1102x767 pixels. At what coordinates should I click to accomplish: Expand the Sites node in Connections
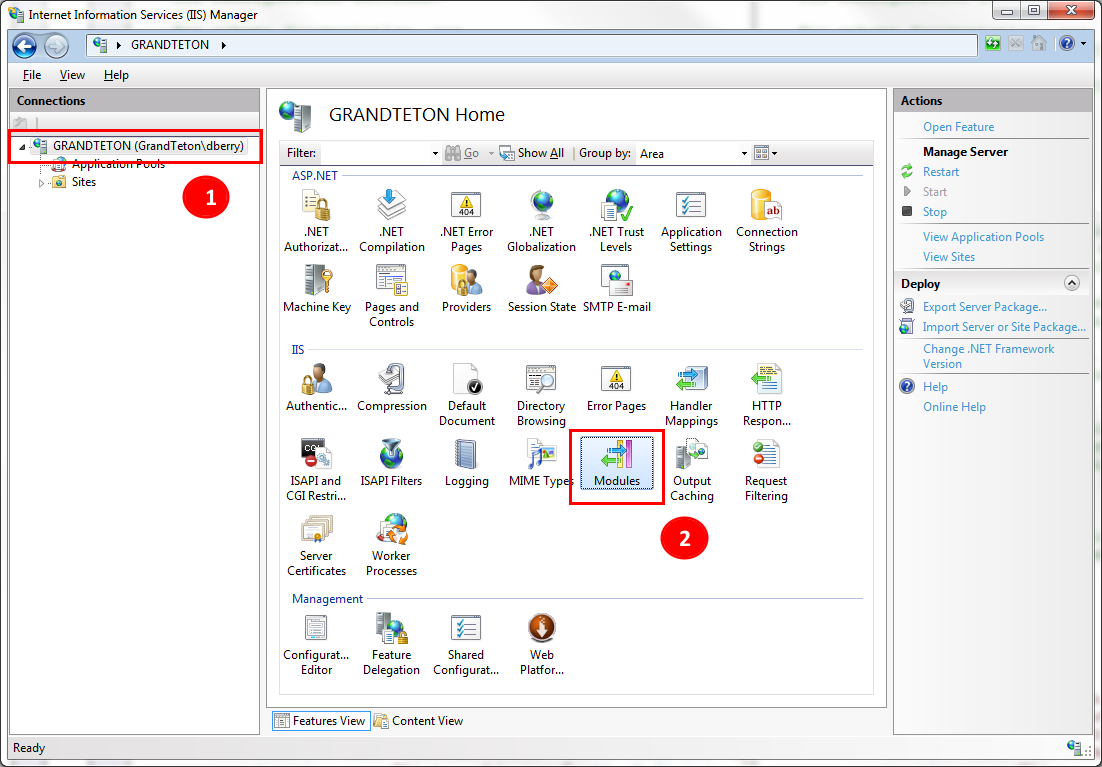[x=42, y=182]
